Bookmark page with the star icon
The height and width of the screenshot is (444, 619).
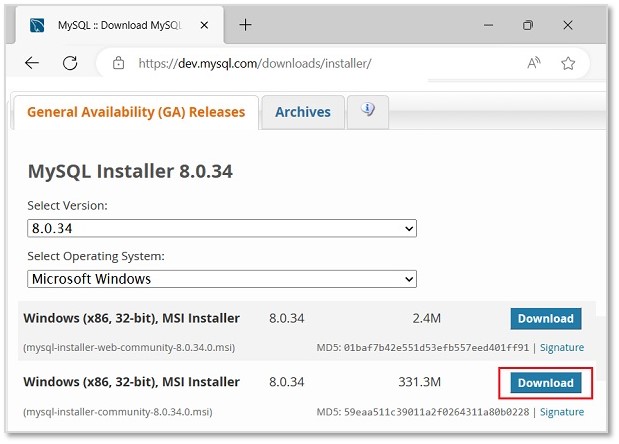point(568,63)
